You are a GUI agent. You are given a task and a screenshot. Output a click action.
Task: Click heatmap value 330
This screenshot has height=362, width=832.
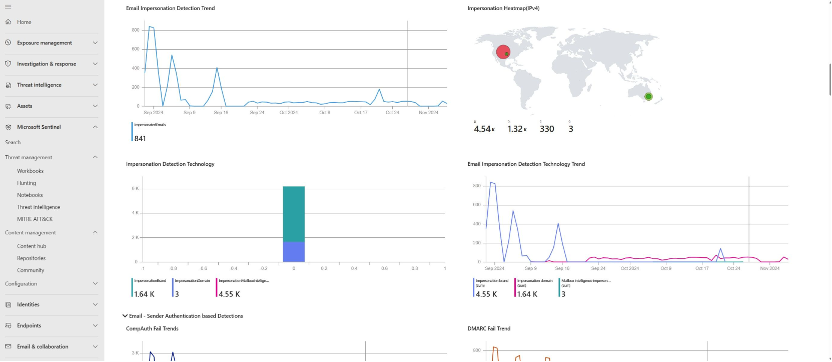[547, 129]
